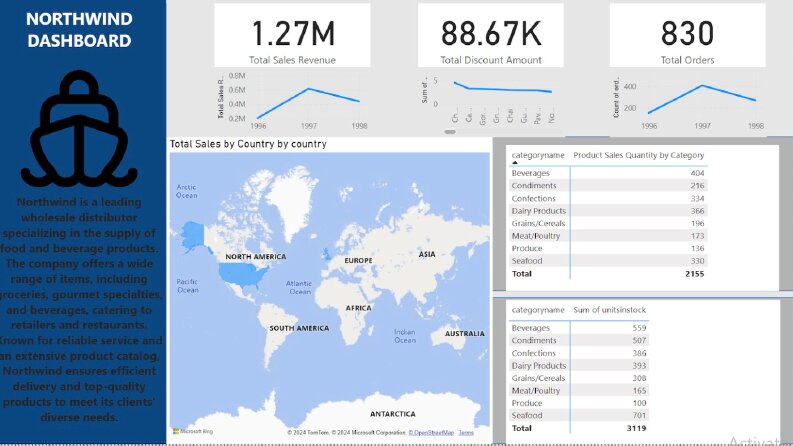The image size is (793, 446).
Task: Click the EUROPE label on the map
Action: (358, 260)
